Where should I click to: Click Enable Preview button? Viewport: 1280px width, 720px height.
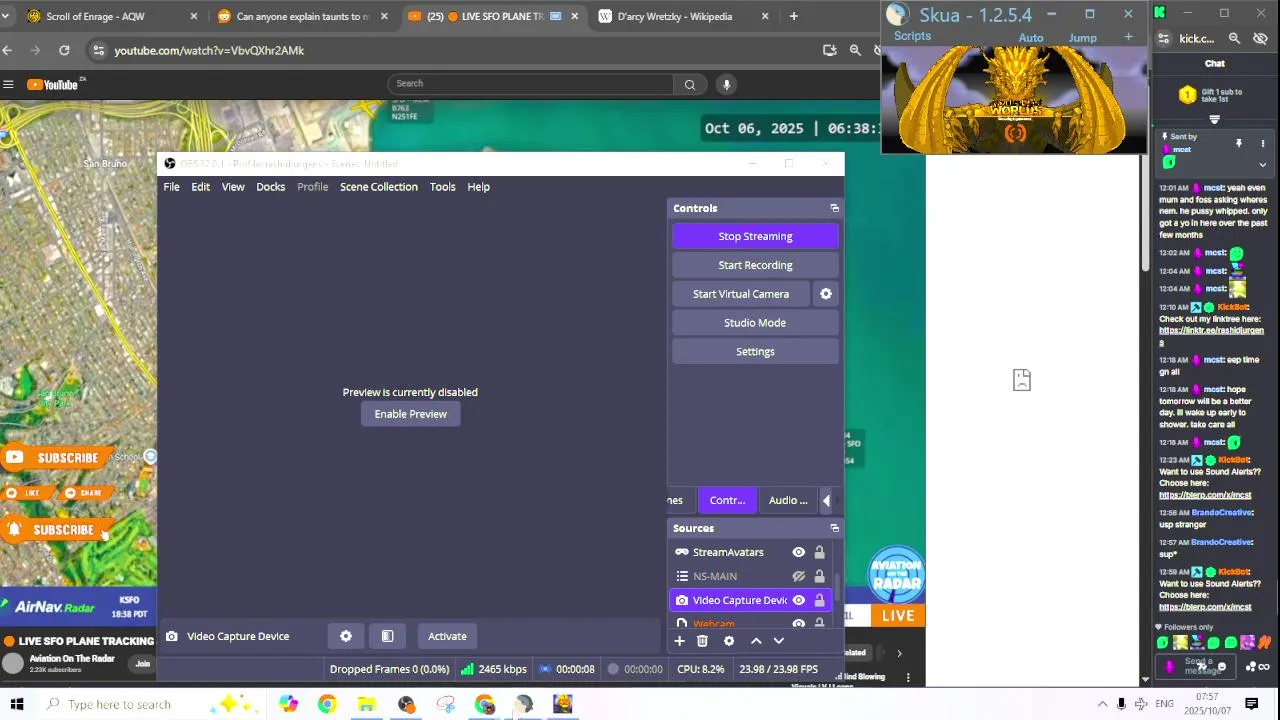point(411,414)
